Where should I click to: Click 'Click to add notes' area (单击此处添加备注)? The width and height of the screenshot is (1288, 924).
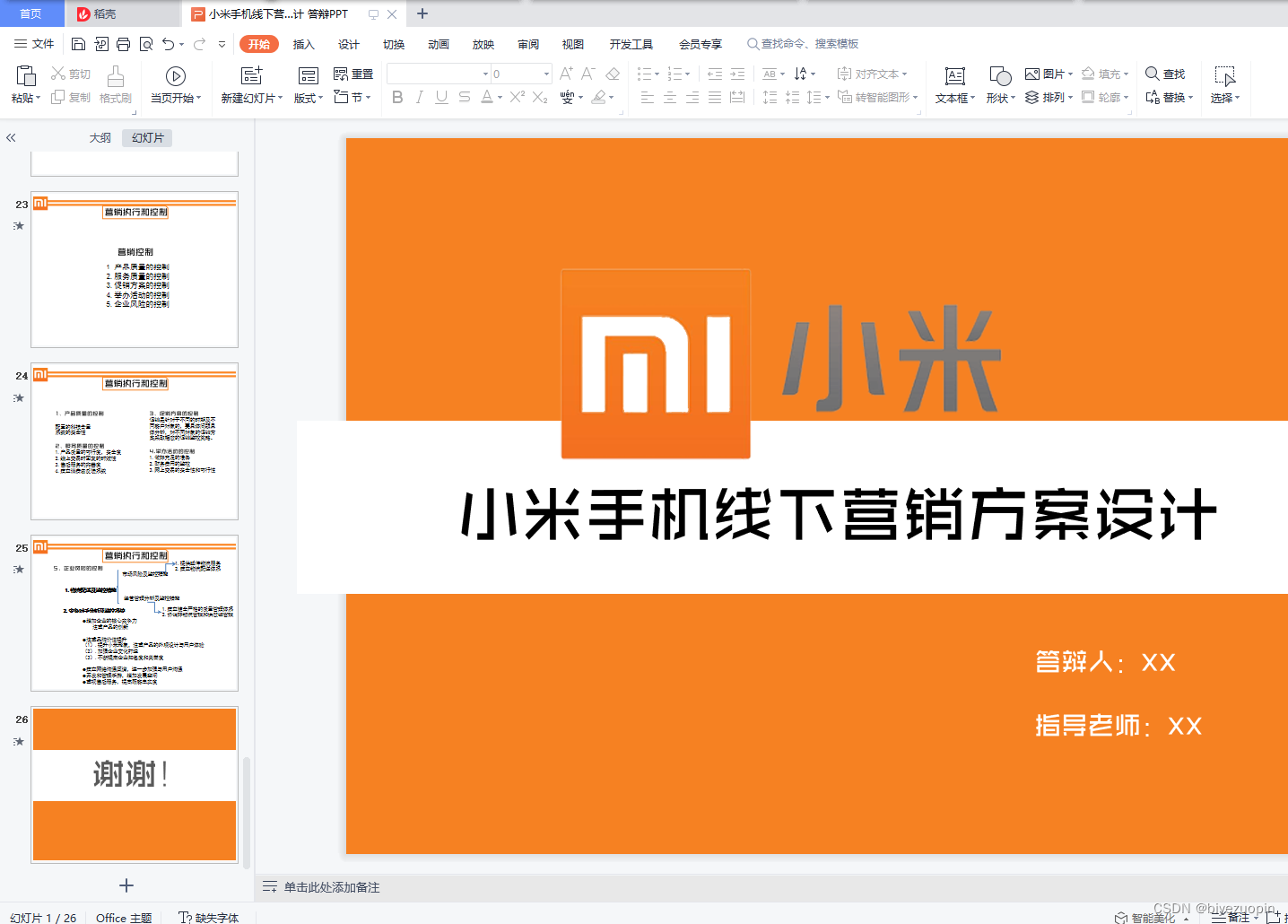pyautogui.click(x=332, y=887)
